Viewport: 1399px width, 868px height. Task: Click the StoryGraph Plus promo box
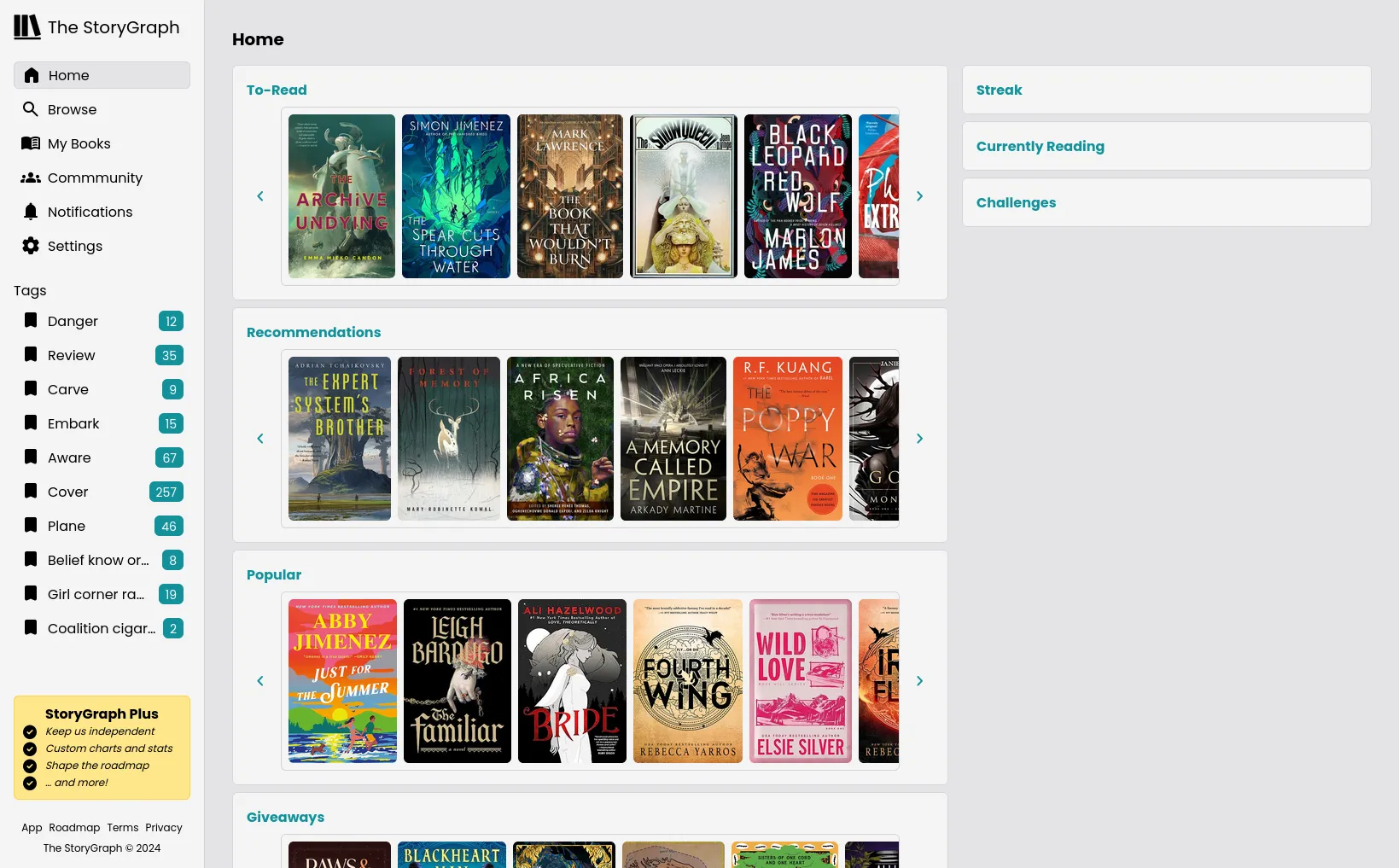102,748
